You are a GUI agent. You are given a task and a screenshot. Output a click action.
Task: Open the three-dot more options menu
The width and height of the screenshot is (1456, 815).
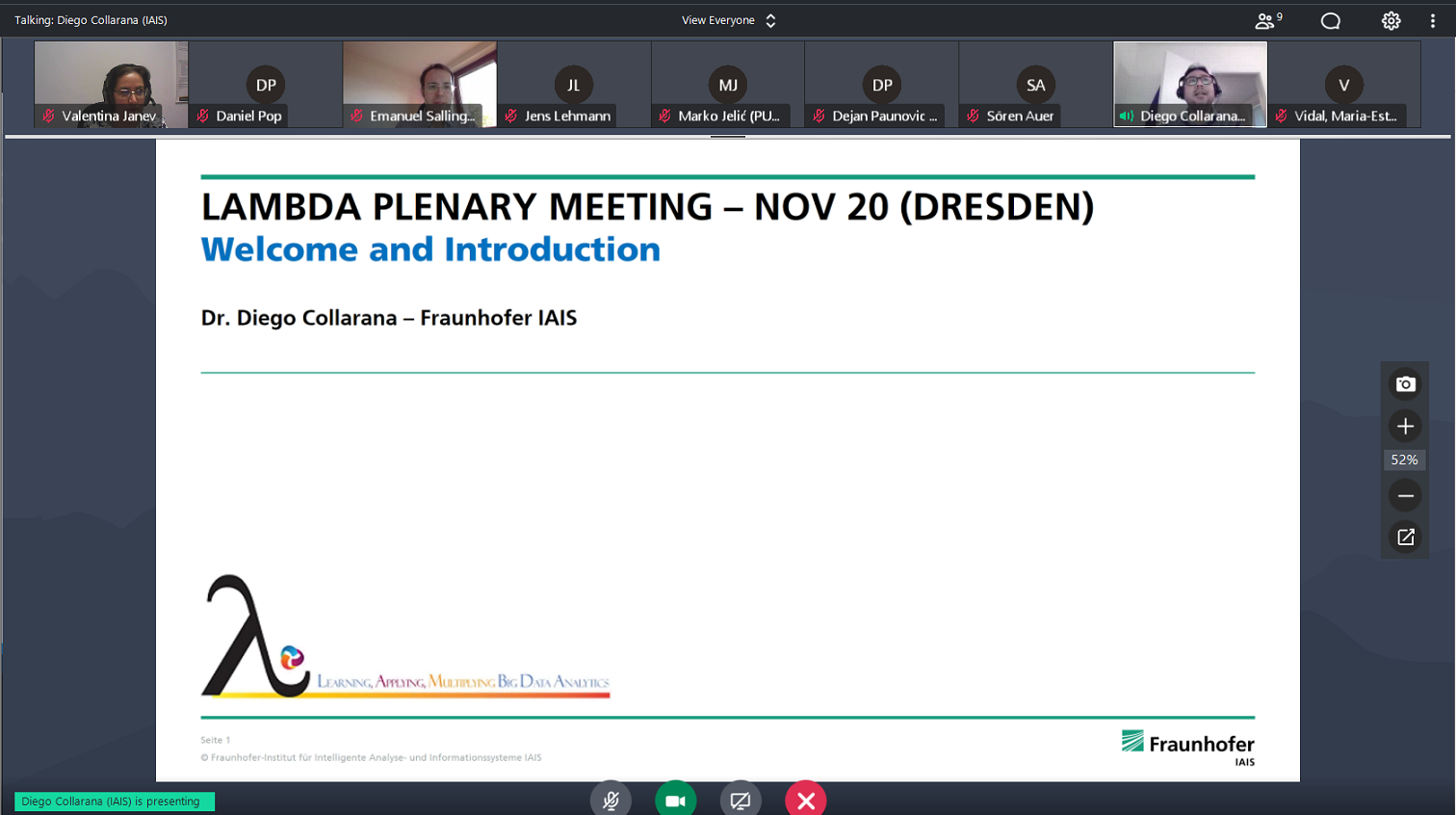click(x=1433, y=21)
